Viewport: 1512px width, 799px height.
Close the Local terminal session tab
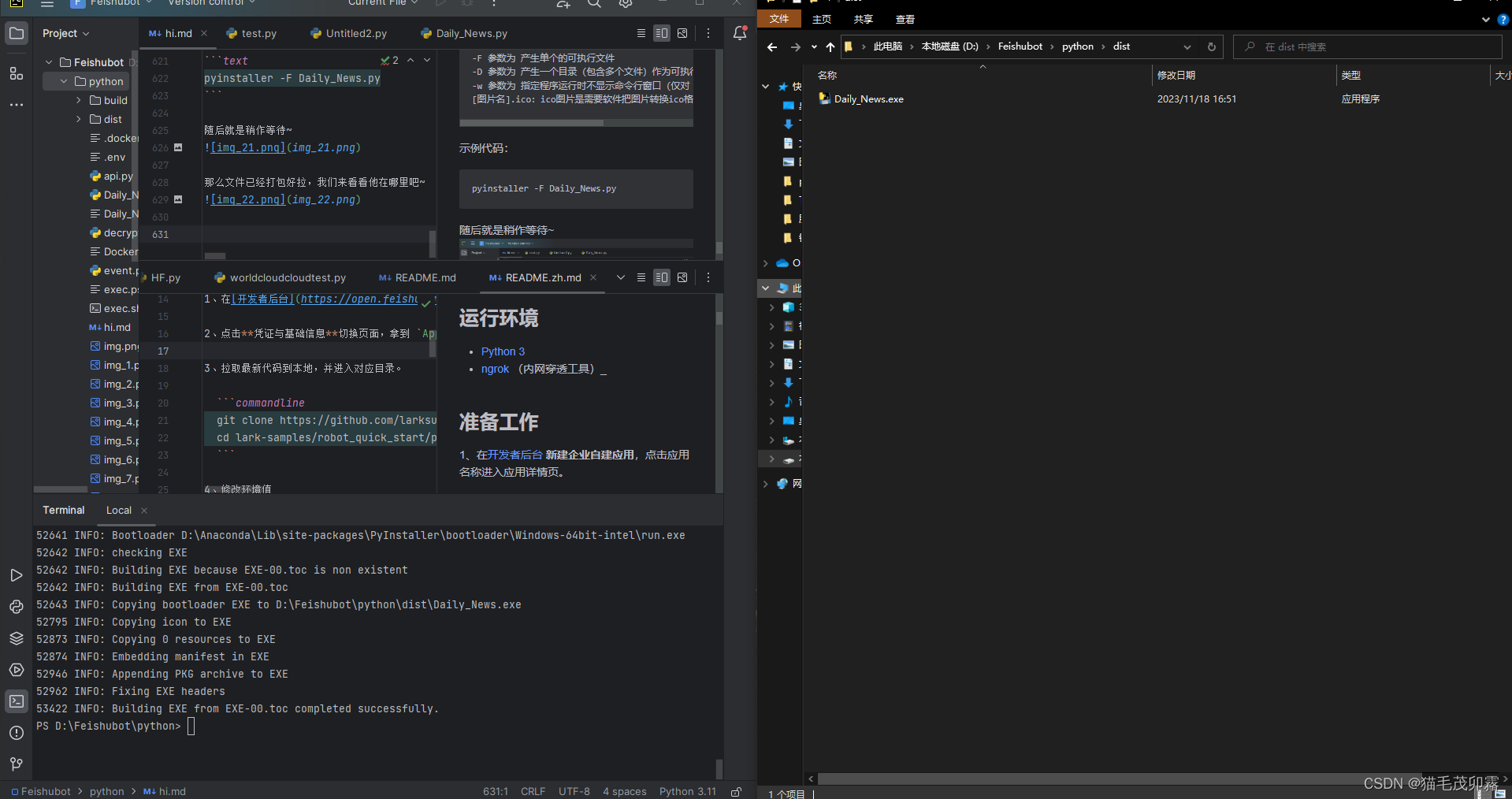click(x=144, y=511)
